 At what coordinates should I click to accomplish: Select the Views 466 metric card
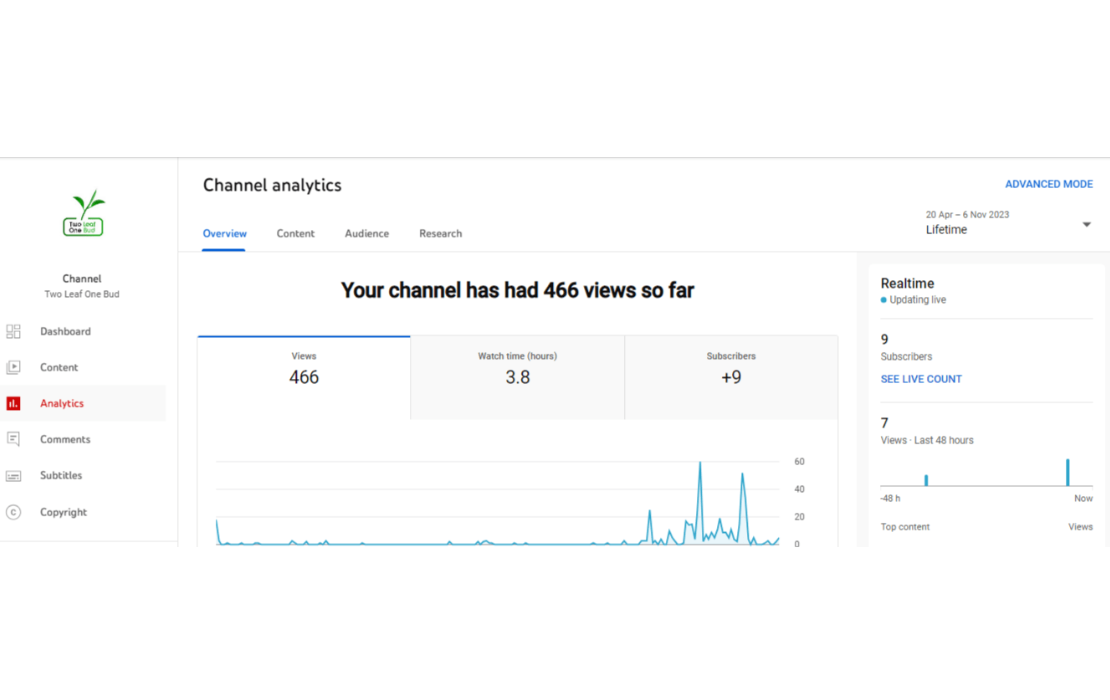pos(304,377)
